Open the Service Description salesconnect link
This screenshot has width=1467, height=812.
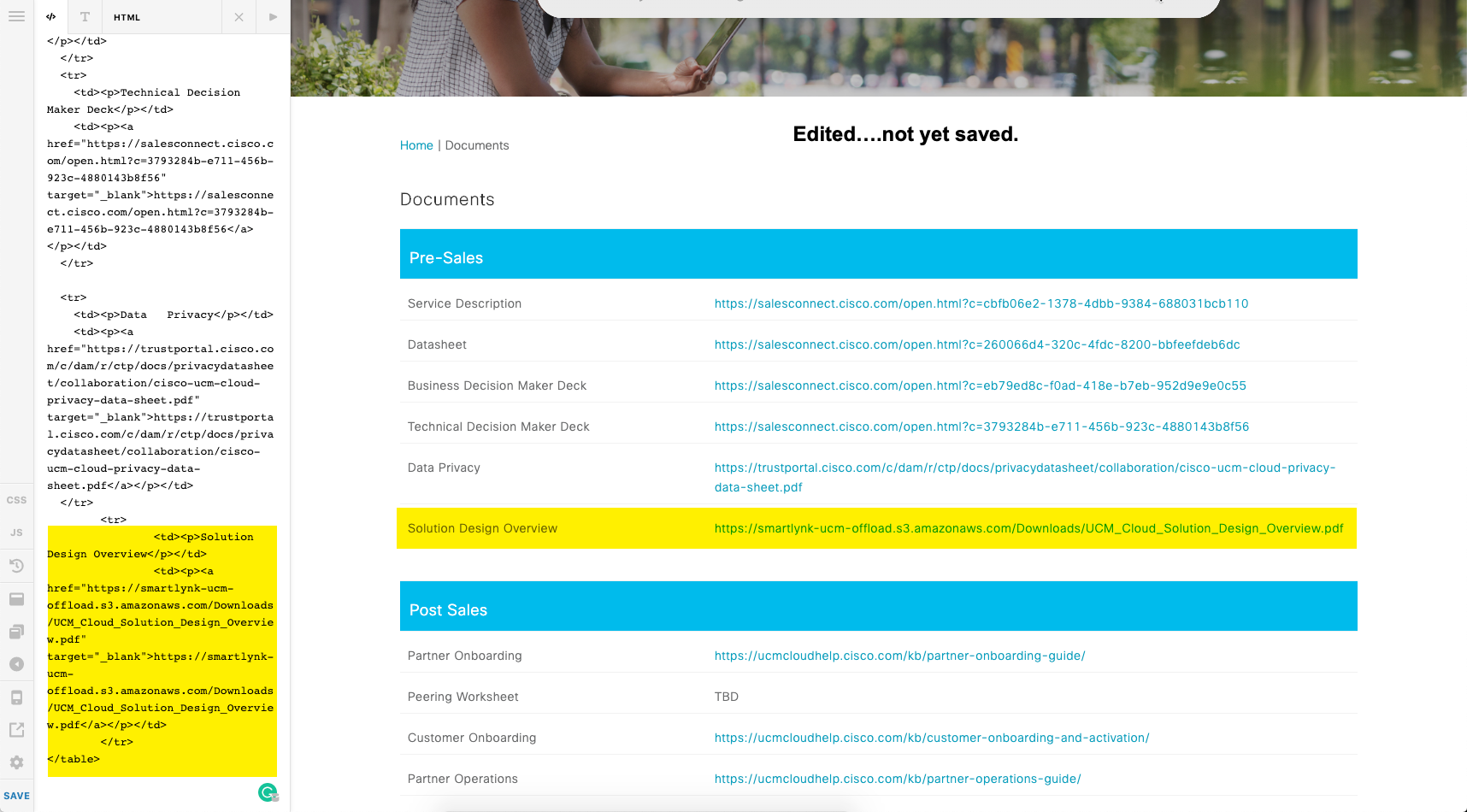[981, 303]
